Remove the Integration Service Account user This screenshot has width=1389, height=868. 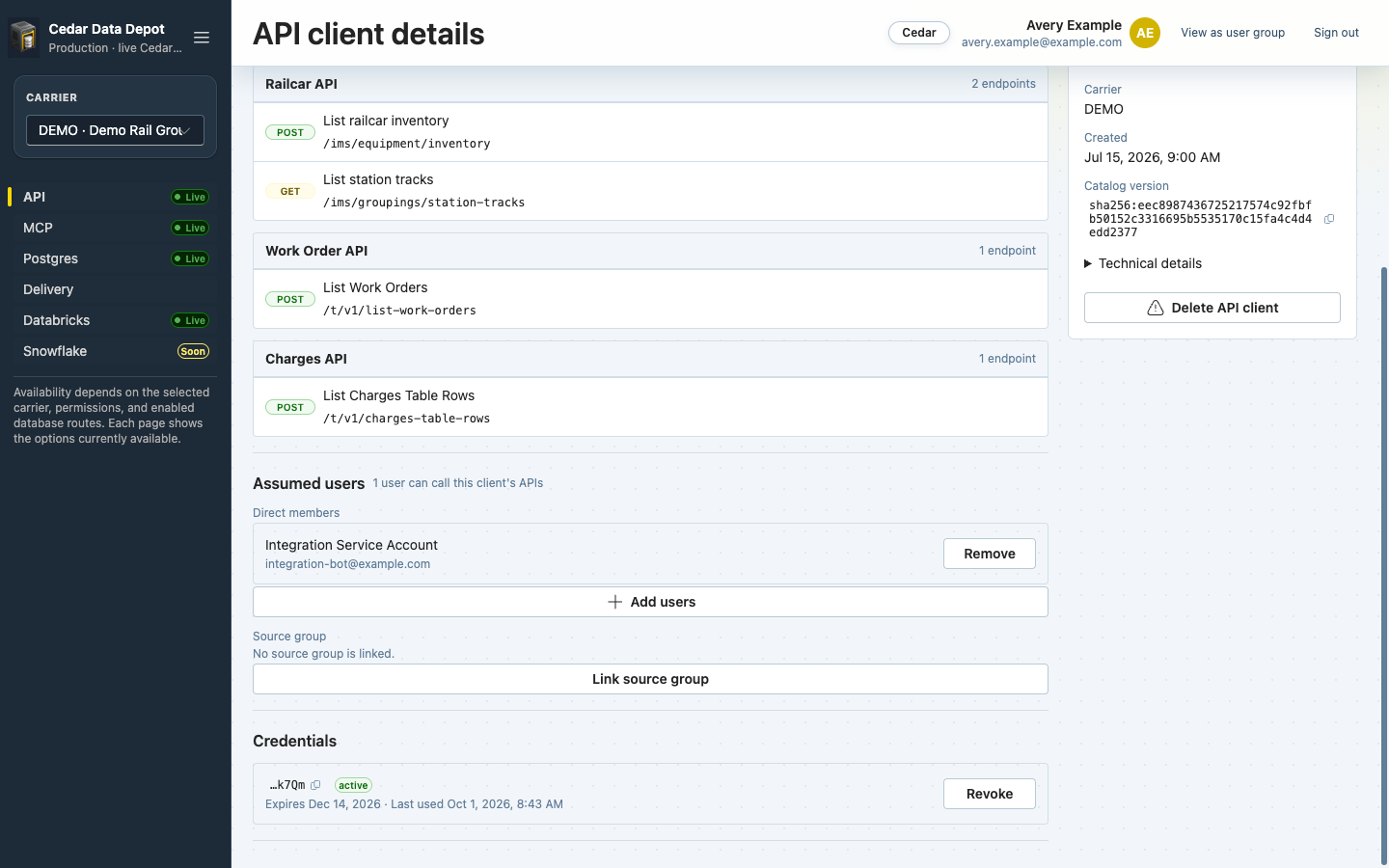pos(990,554)
